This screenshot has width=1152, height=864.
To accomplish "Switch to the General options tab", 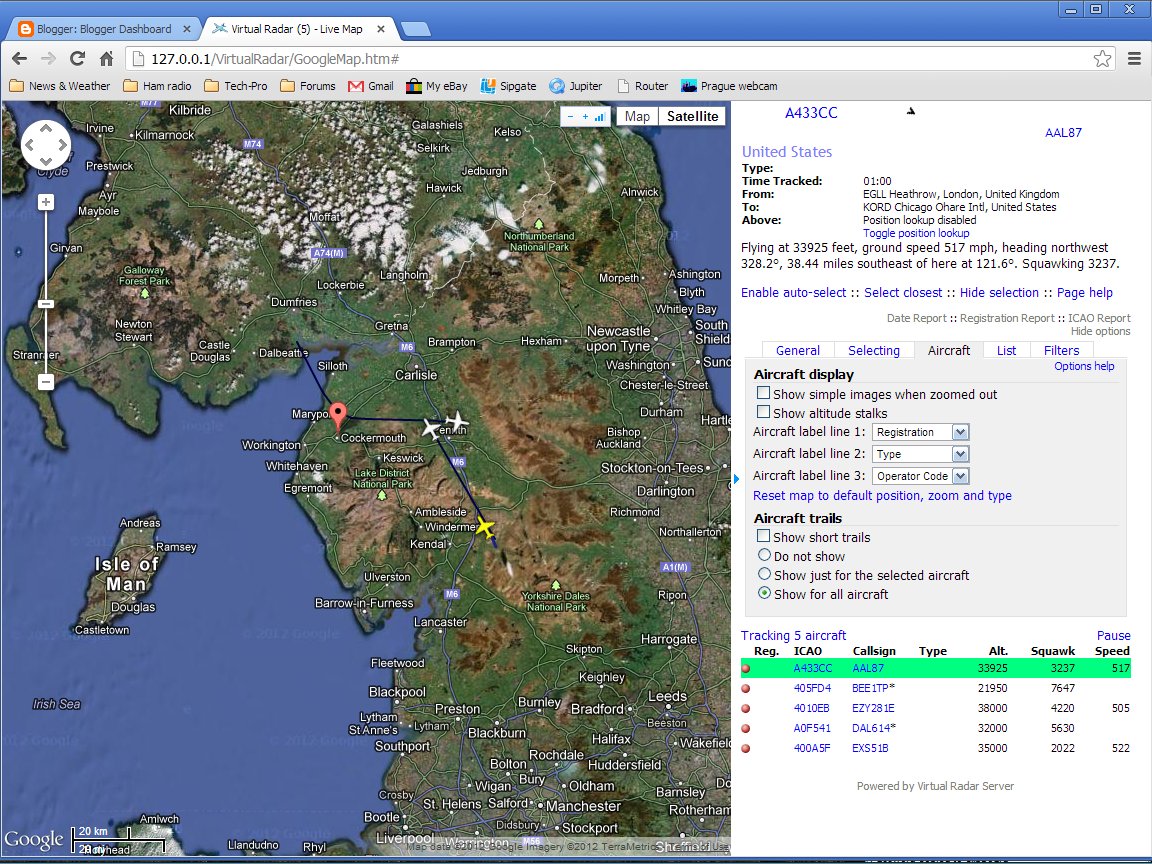I will click(798, 350).
